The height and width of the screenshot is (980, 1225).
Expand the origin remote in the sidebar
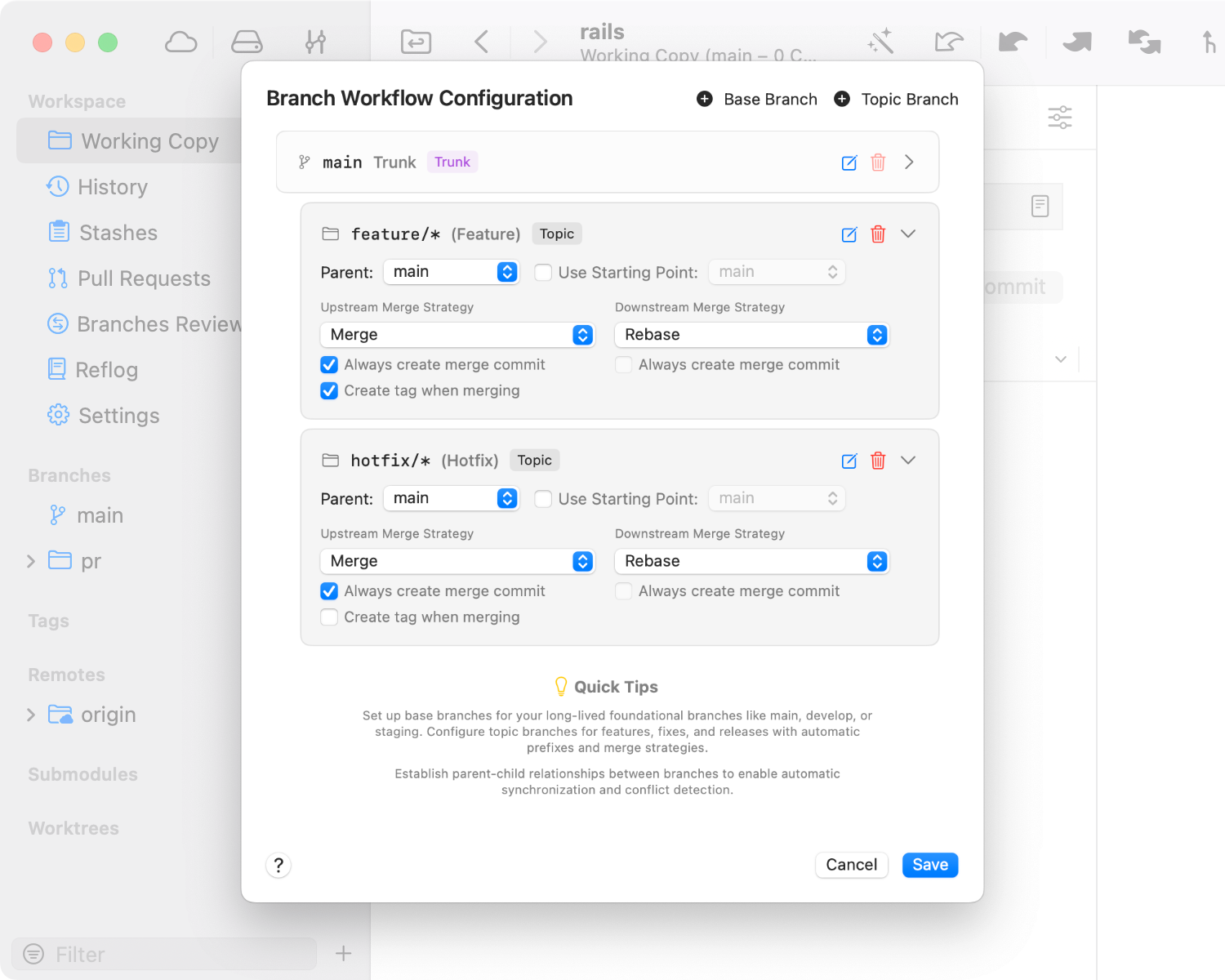[x=31, y=715]
